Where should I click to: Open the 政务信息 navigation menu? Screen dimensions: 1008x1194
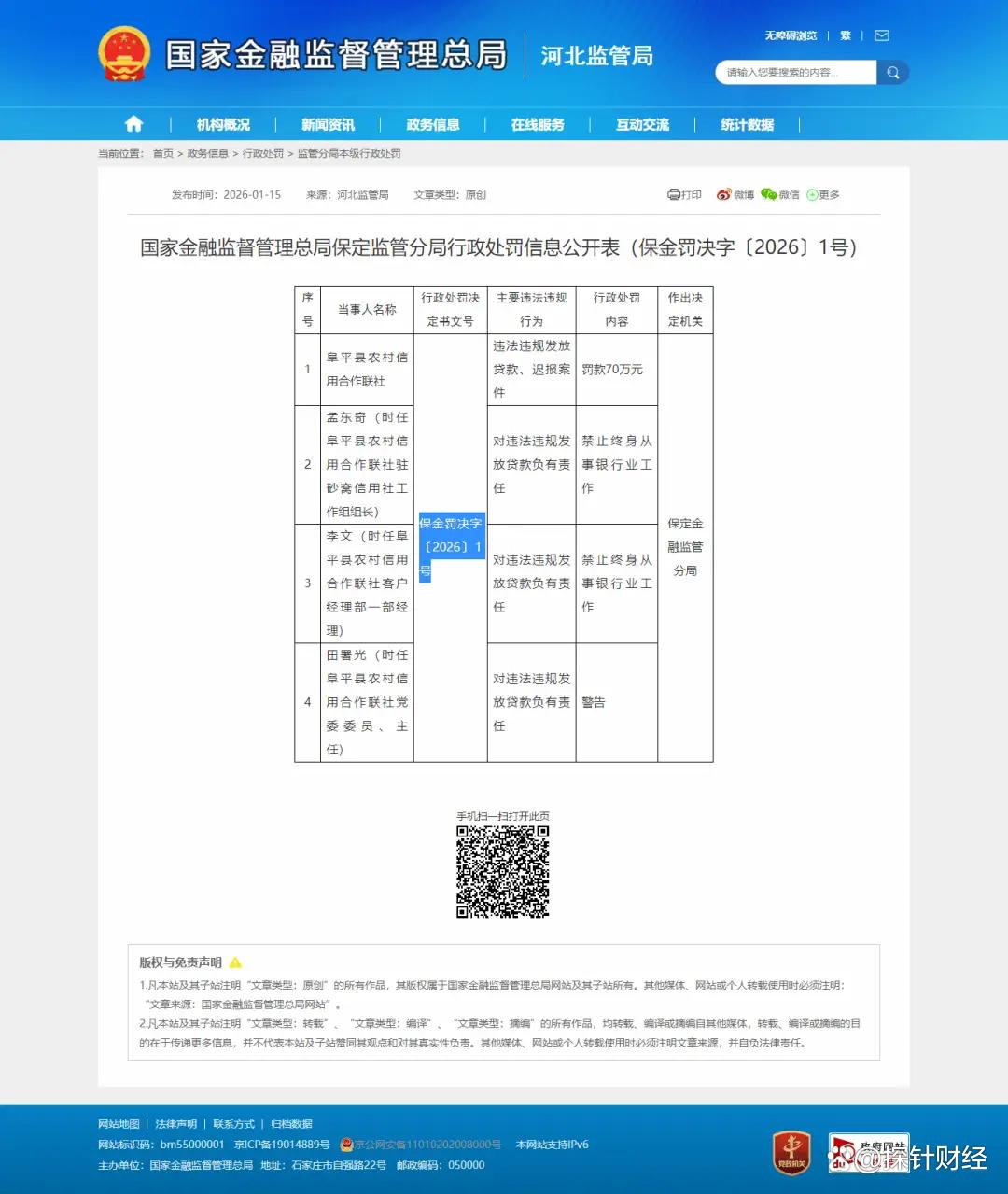[x=432, y=124]
